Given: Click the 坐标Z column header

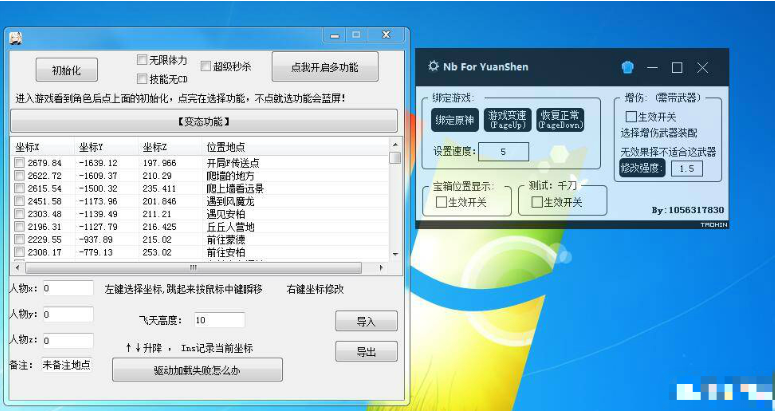Looking at the screenshot, I should click(171, 147).
